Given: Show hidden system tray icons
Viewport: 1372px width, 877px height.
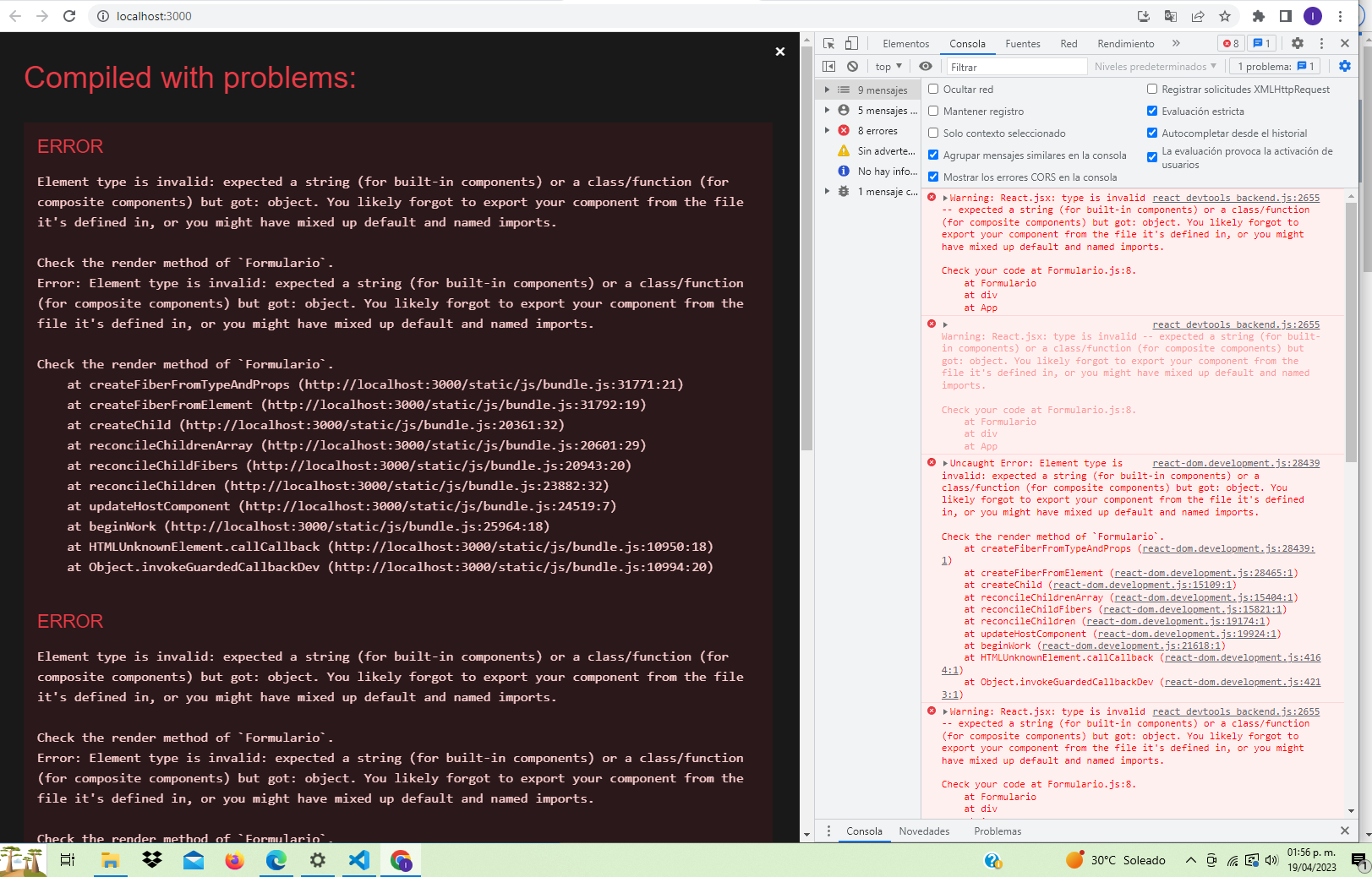Looking at the screenshot, I should tap(1190, 860).
